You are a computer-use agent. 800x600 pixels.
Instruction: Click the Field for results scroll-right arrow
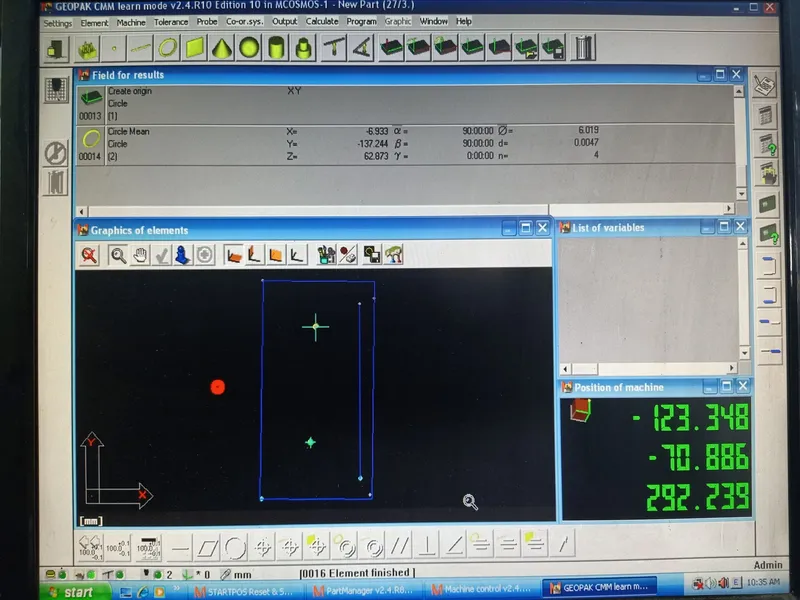tap(729, 208)
